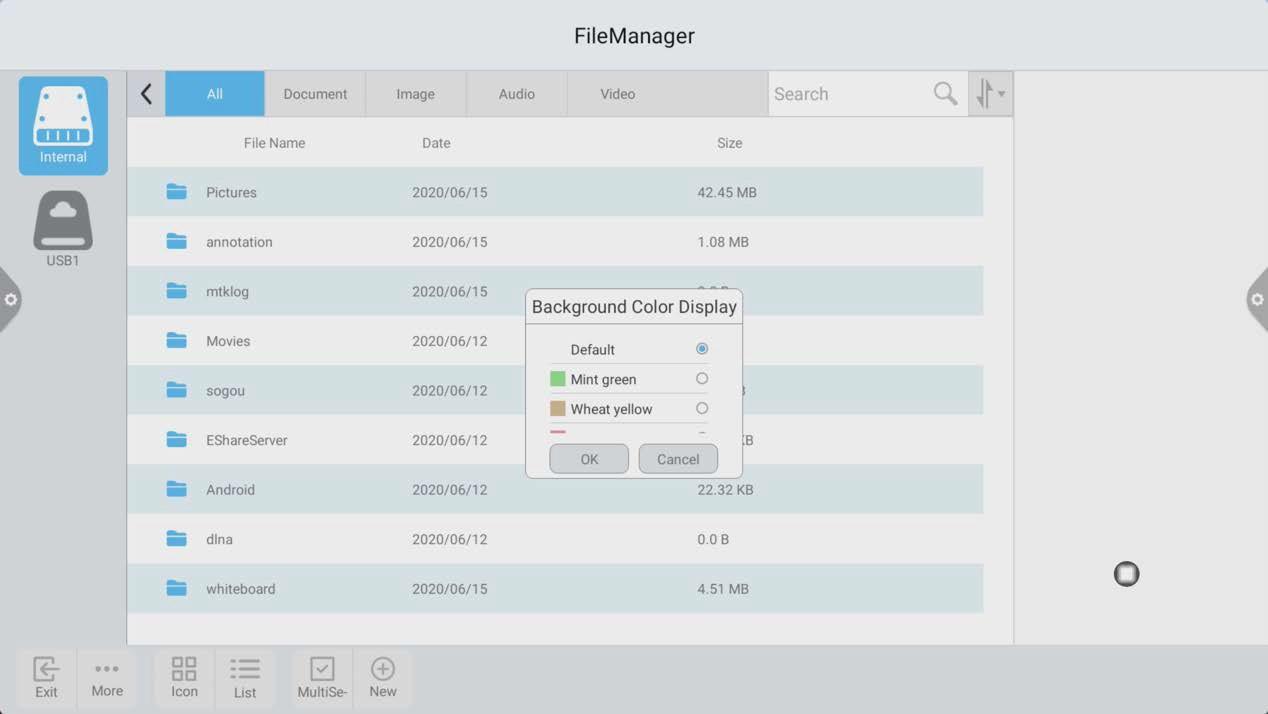Open the More options menu icon
1268x714 pixels.
click(107, 677)
